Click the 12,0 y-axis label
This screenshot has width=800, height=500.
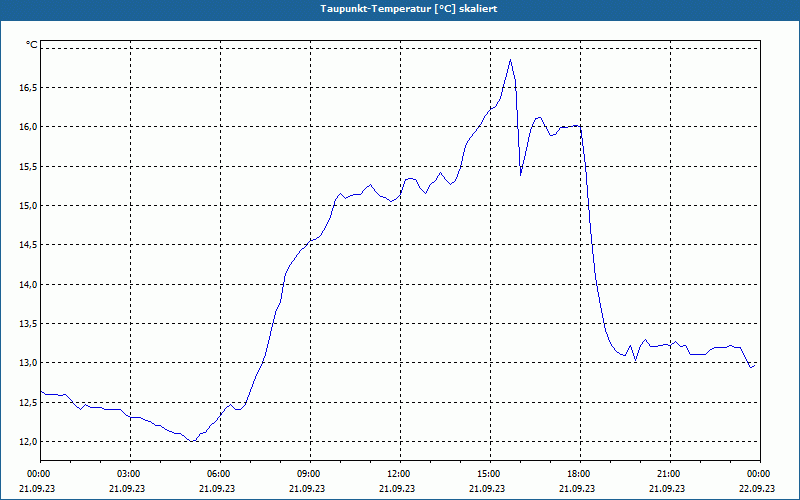click(29, 441)
